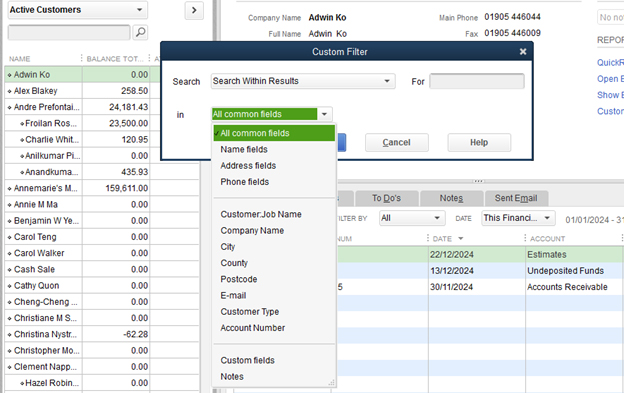Screen dimensions: 624x393
Task: Click the Help button
Action: point(479,142)
